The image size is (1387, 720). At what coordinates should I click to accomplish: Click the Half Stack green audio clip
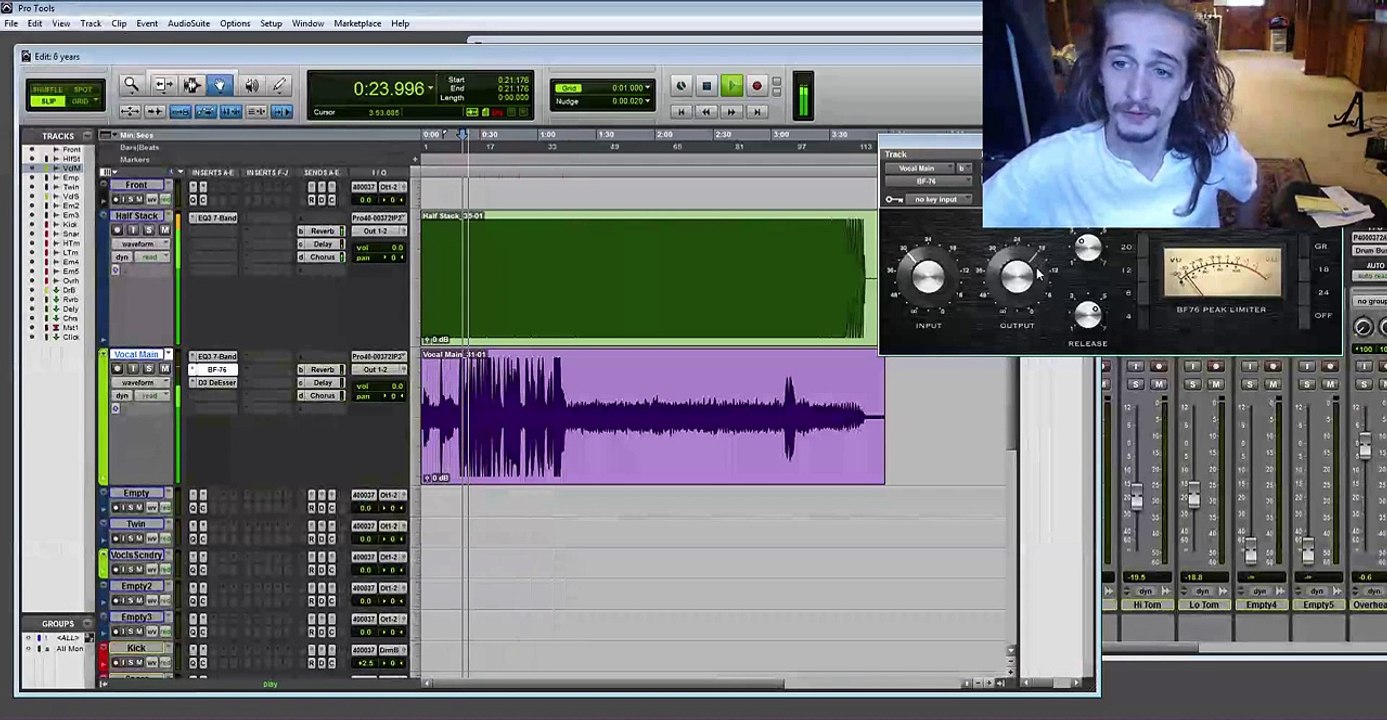tap(648, 277)
